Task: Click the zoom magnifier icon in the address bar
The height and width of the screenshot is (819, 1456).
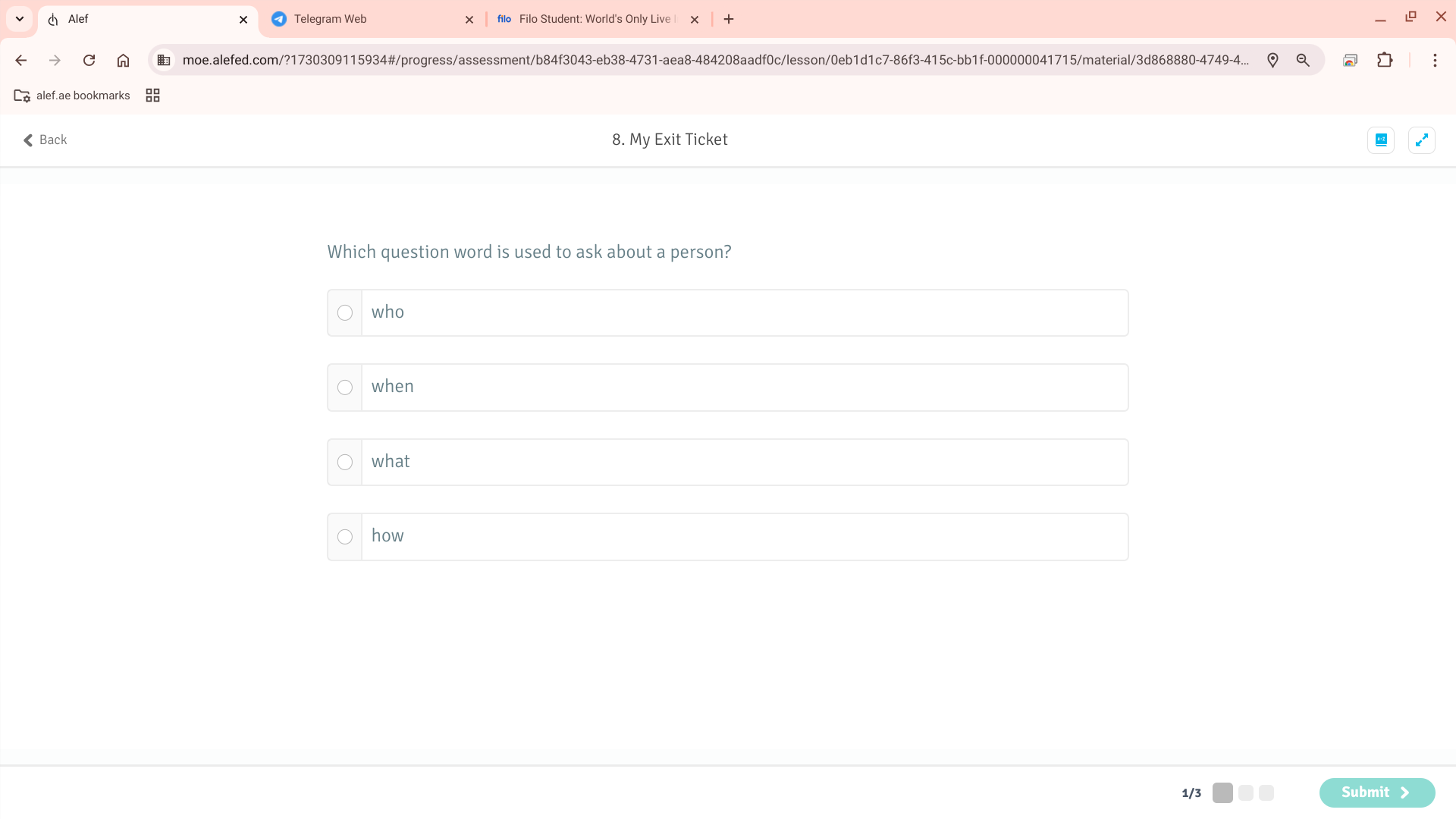Action: click(1303, 60)
